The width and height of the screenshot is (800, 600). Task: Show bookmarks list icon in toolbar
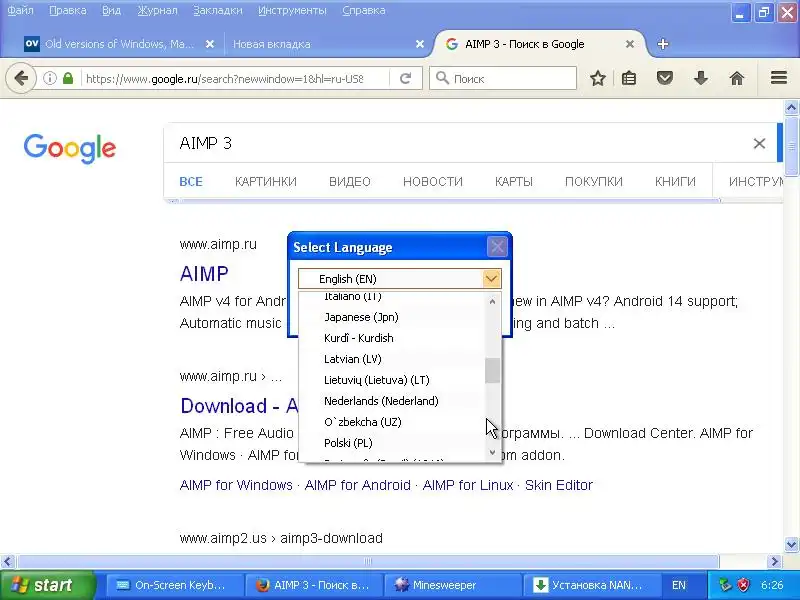(x=629, y=79)
